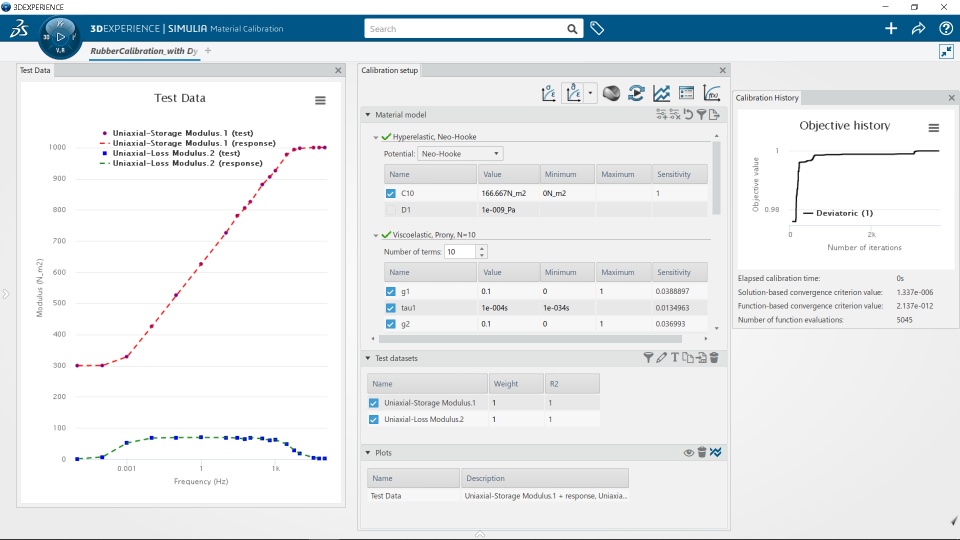Click the stress-strain test data import icon
The height and width of the screenshot is (540, 960).
tap(549, 94)
